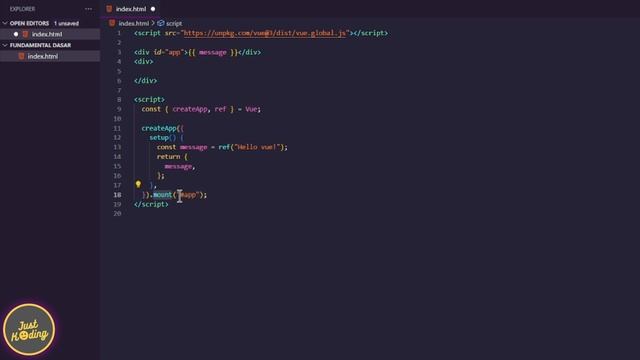Open Explorer more actions ellipsis menu

[x=88, y=9]
